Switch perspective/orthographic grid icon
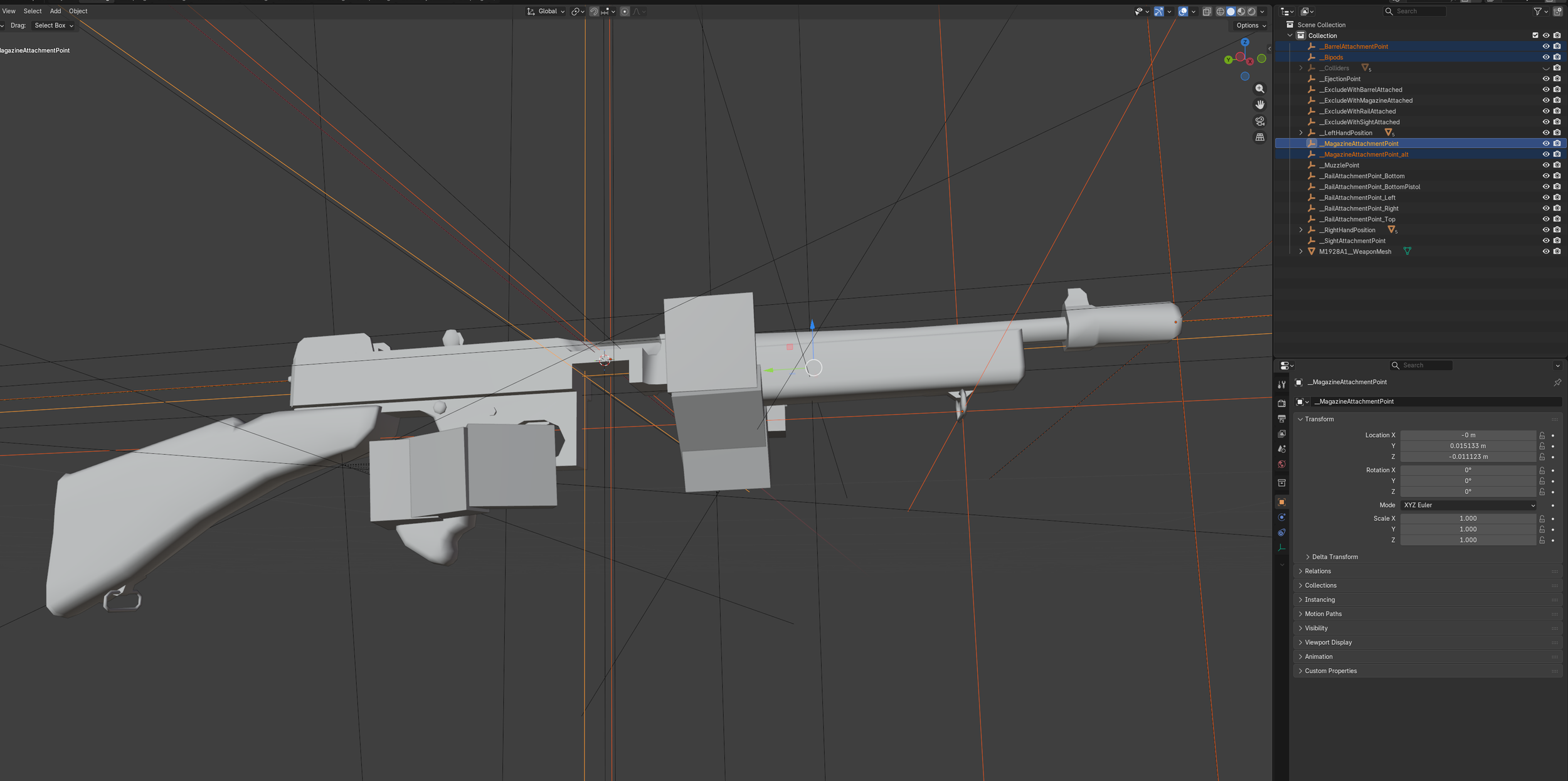 (1259, 137)
